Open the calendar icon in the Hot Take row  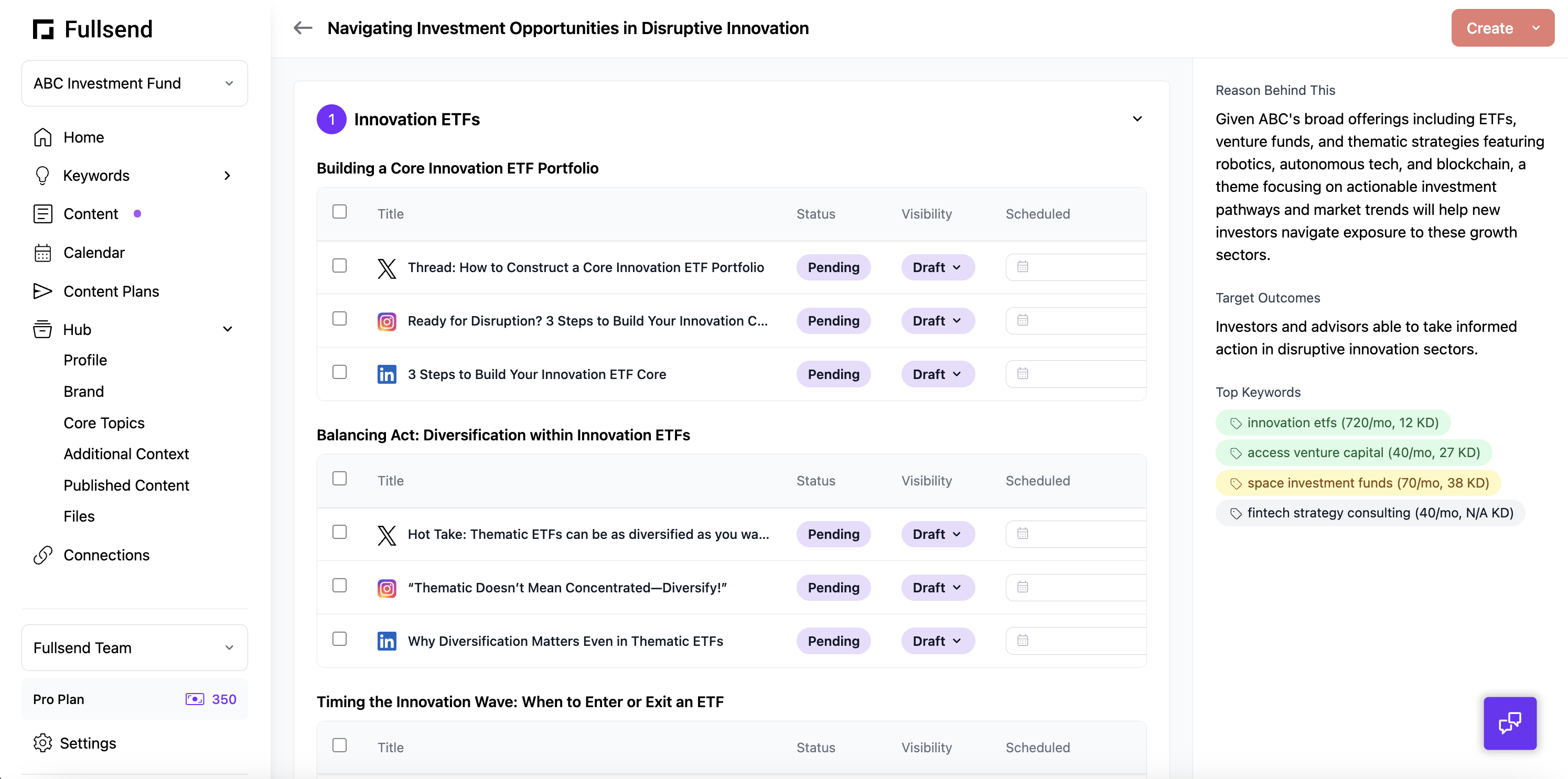(1023, 534)
